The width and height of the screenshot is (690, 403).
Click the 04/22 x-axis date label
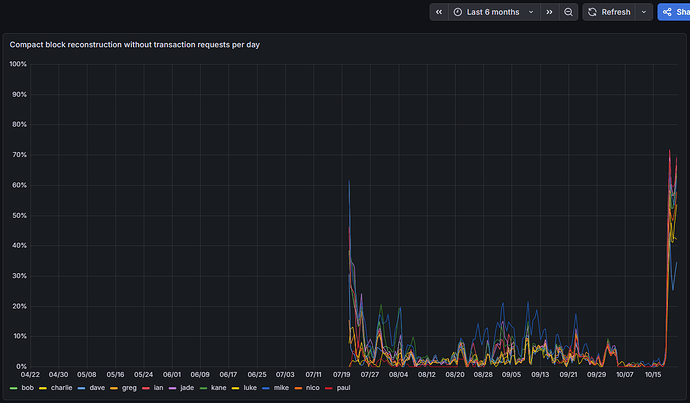[30, 375]
